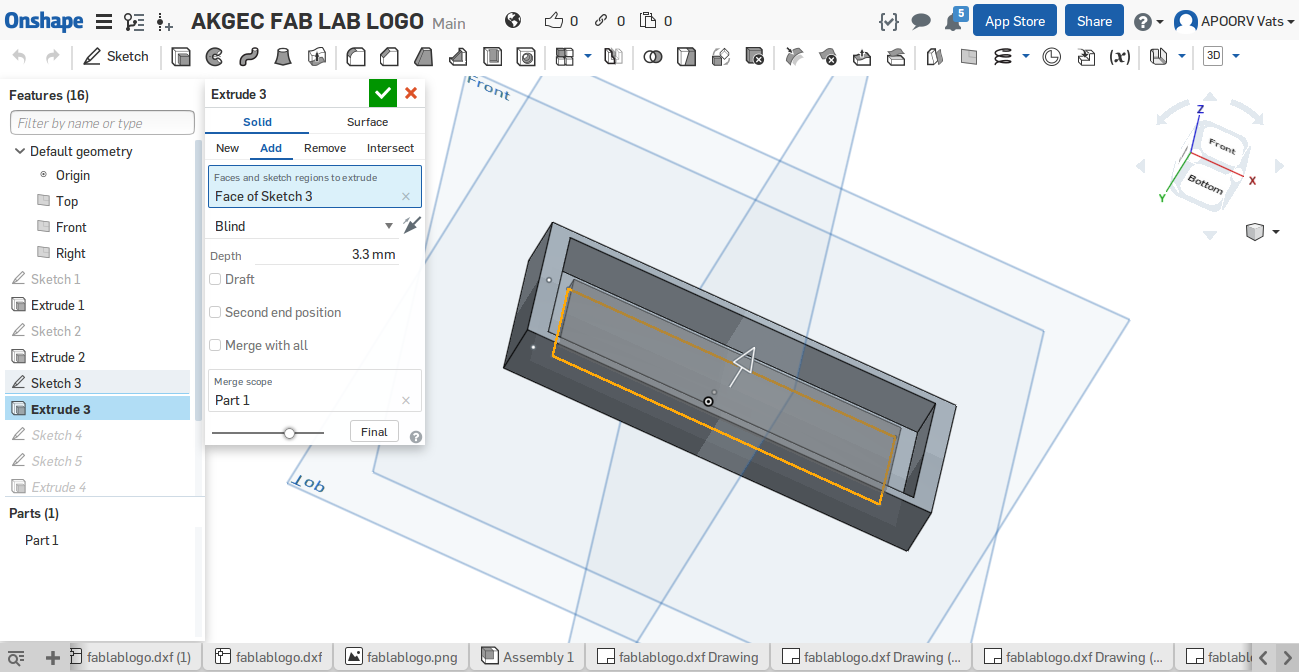Image resolution: width=1299 pixels, height=672 pixels.
Task: Open the 3D dropdown arrow
Action: click(x=1237, y=57)
